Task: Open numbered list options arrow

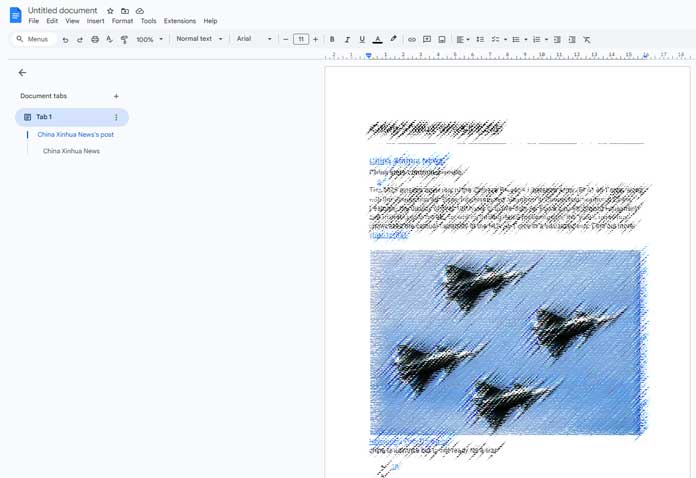Action: coord(546,40)
